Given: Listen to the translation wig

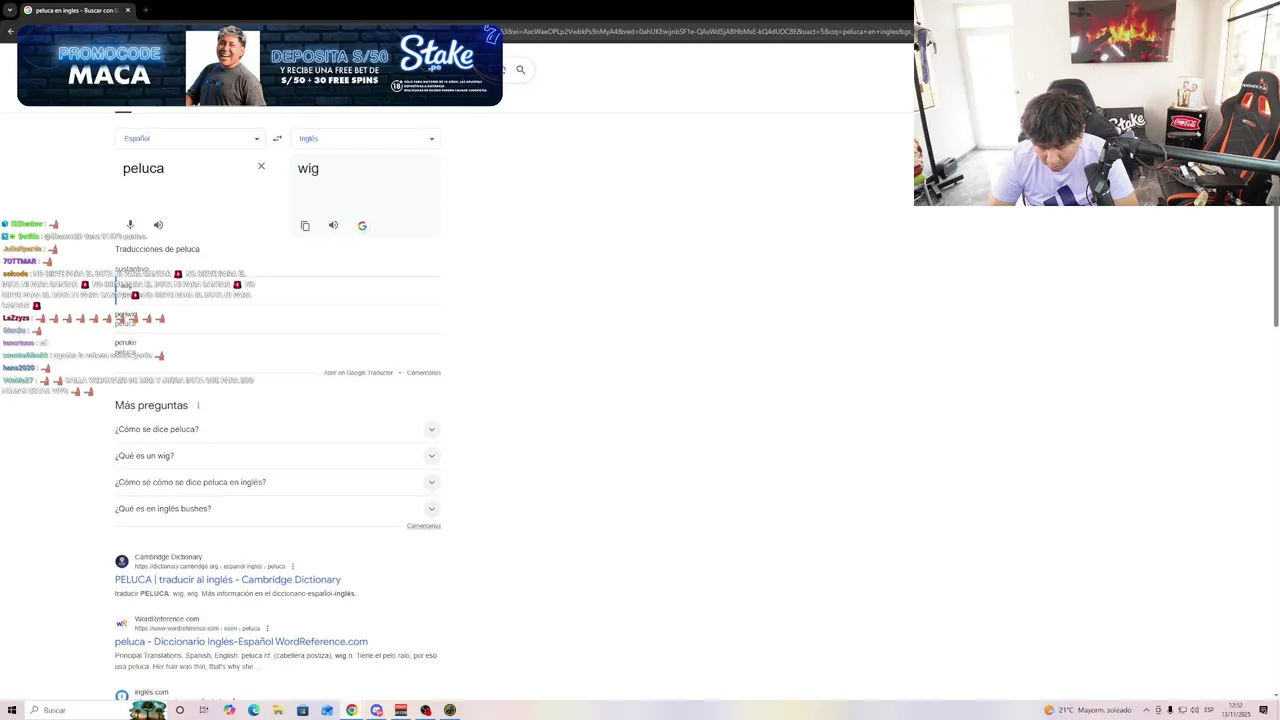Looking at the screenshot, I should click(333, 225).
